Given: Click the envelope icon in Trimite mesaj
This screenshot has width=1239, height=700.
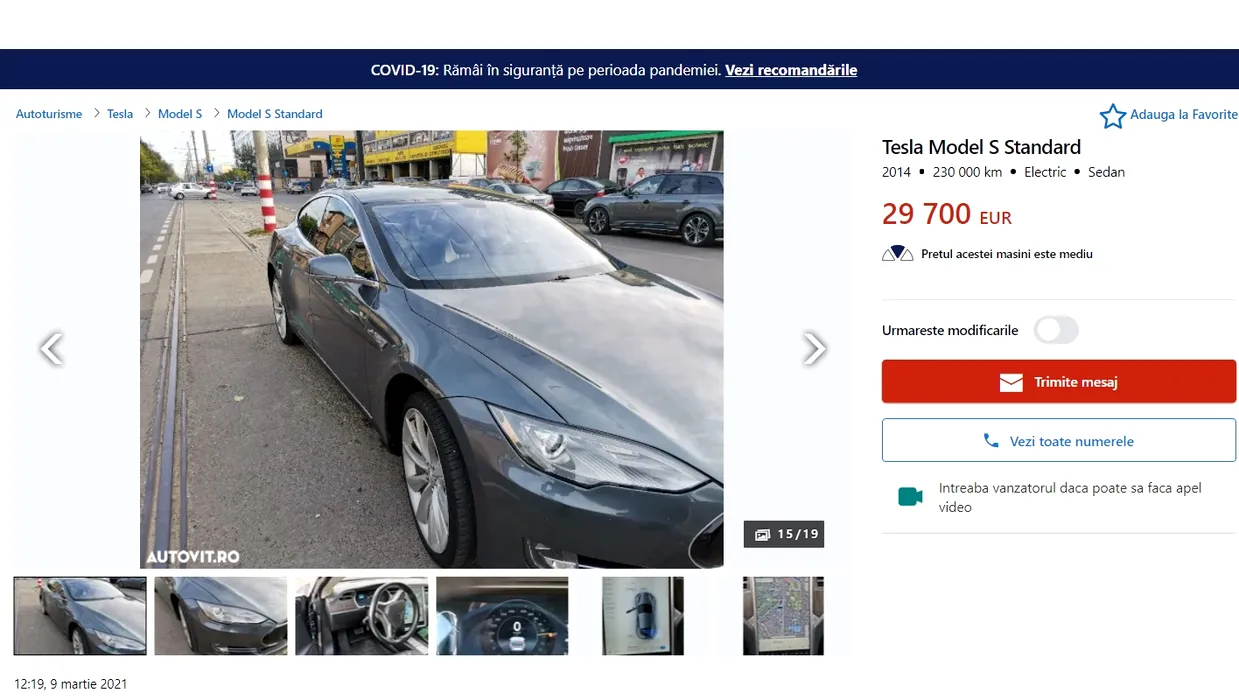Looking at the screenshot, I should pyautogui.click(x=1011, y=382).
